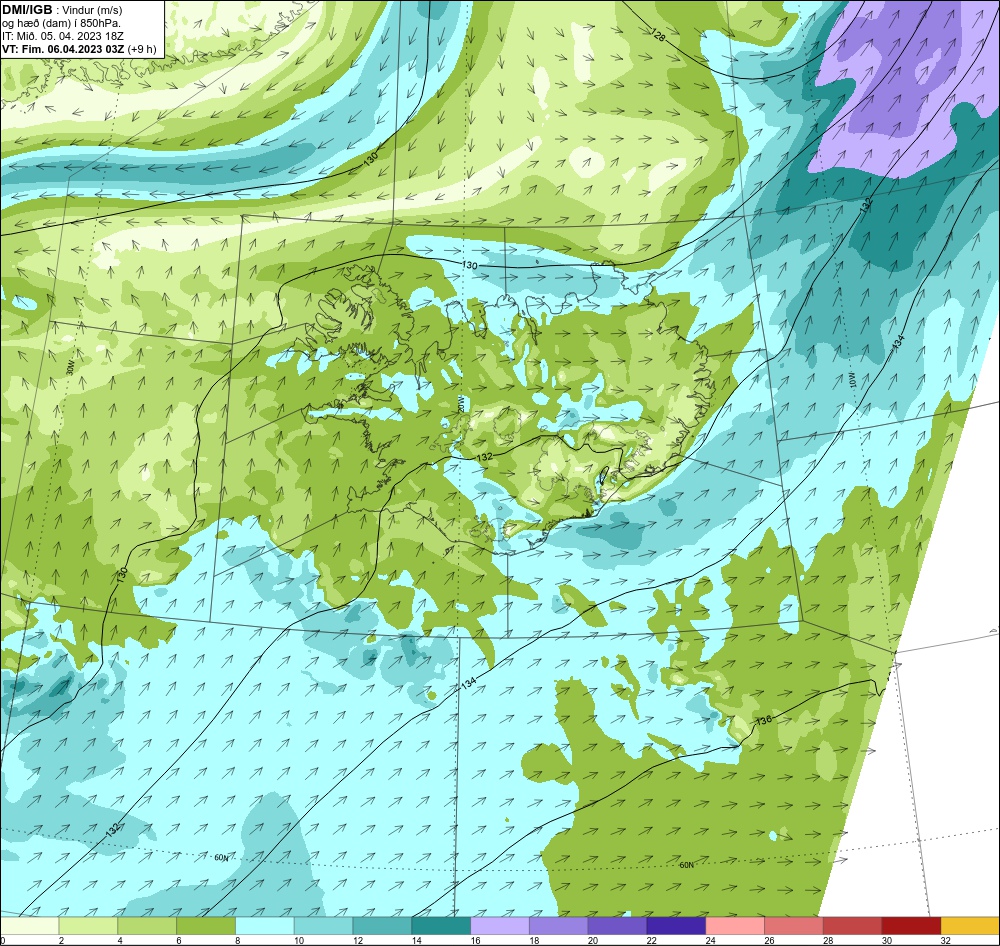Click the '136' contour label
The height and width of the screenshot is (946, 1000).
click(763, 721)
